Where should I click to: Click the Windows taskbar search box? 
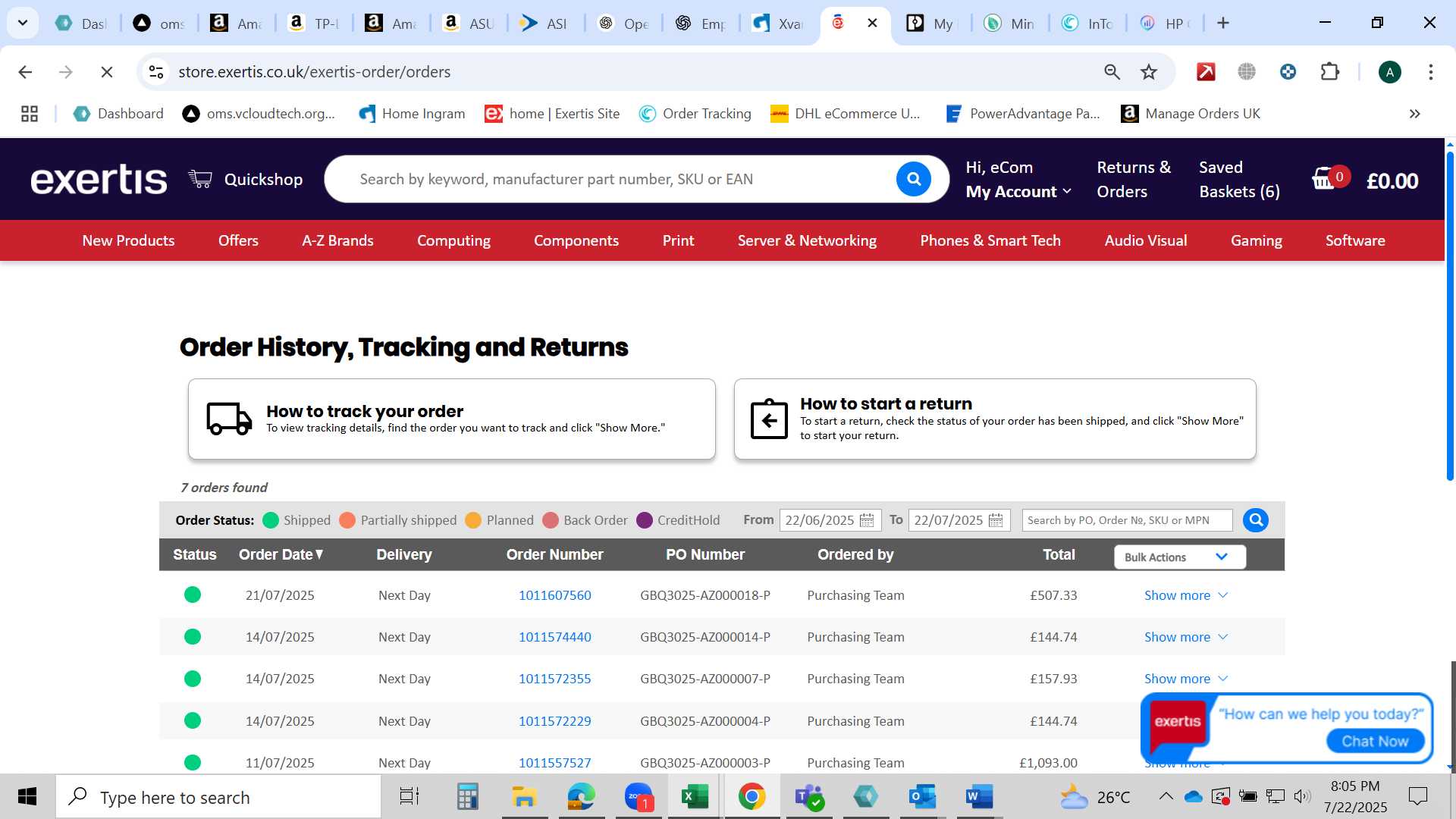218,797
